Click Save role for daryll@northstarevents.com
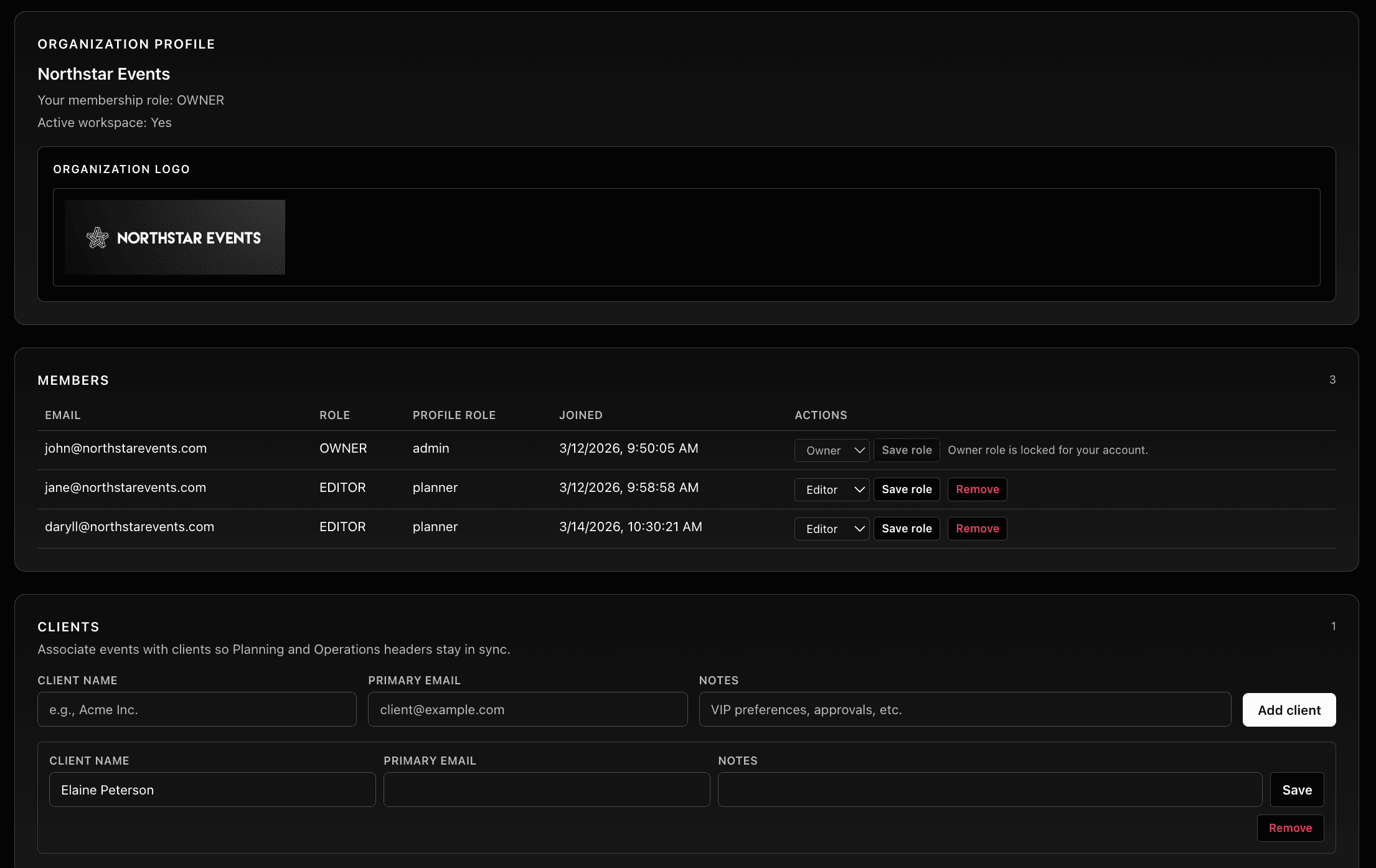The width and height of the screenshot is (1376, 868). coord(907,528)
